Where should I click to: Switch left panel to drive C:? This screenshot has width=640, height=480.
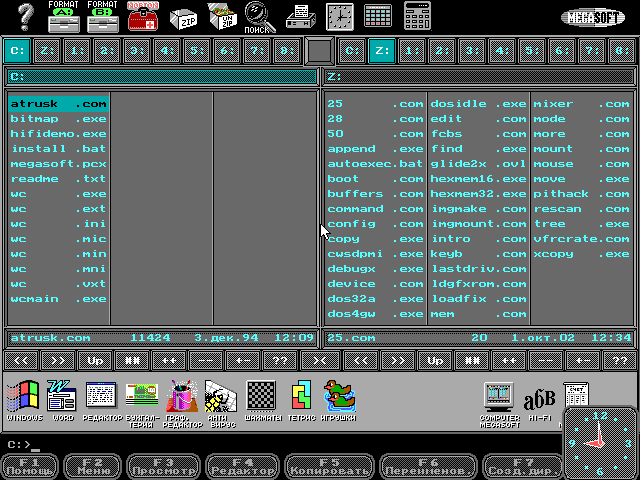click(18, 49)
